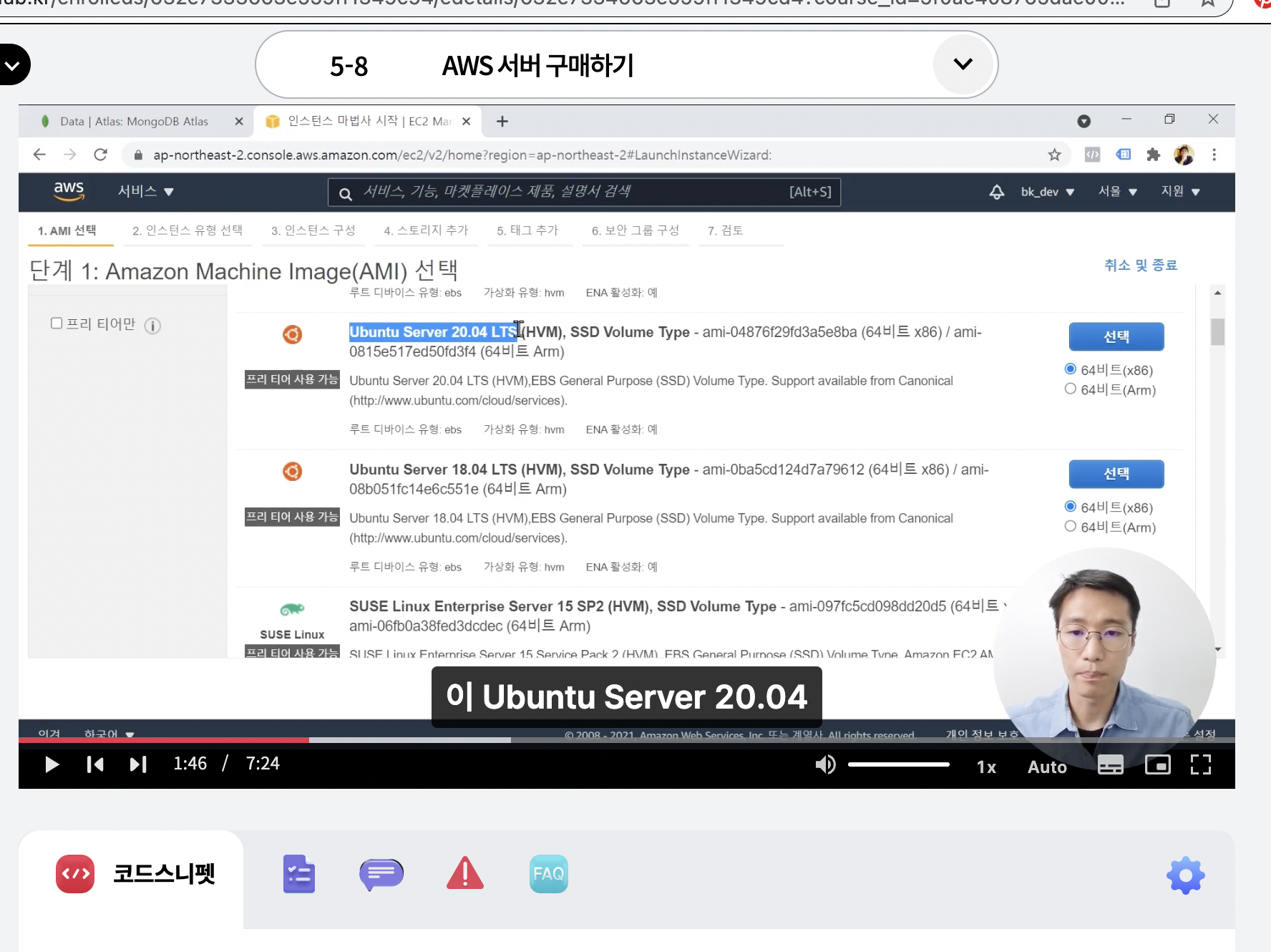Enter fullscreen video mode
The image size is (1271, 952).
[x=1201, y=764]
